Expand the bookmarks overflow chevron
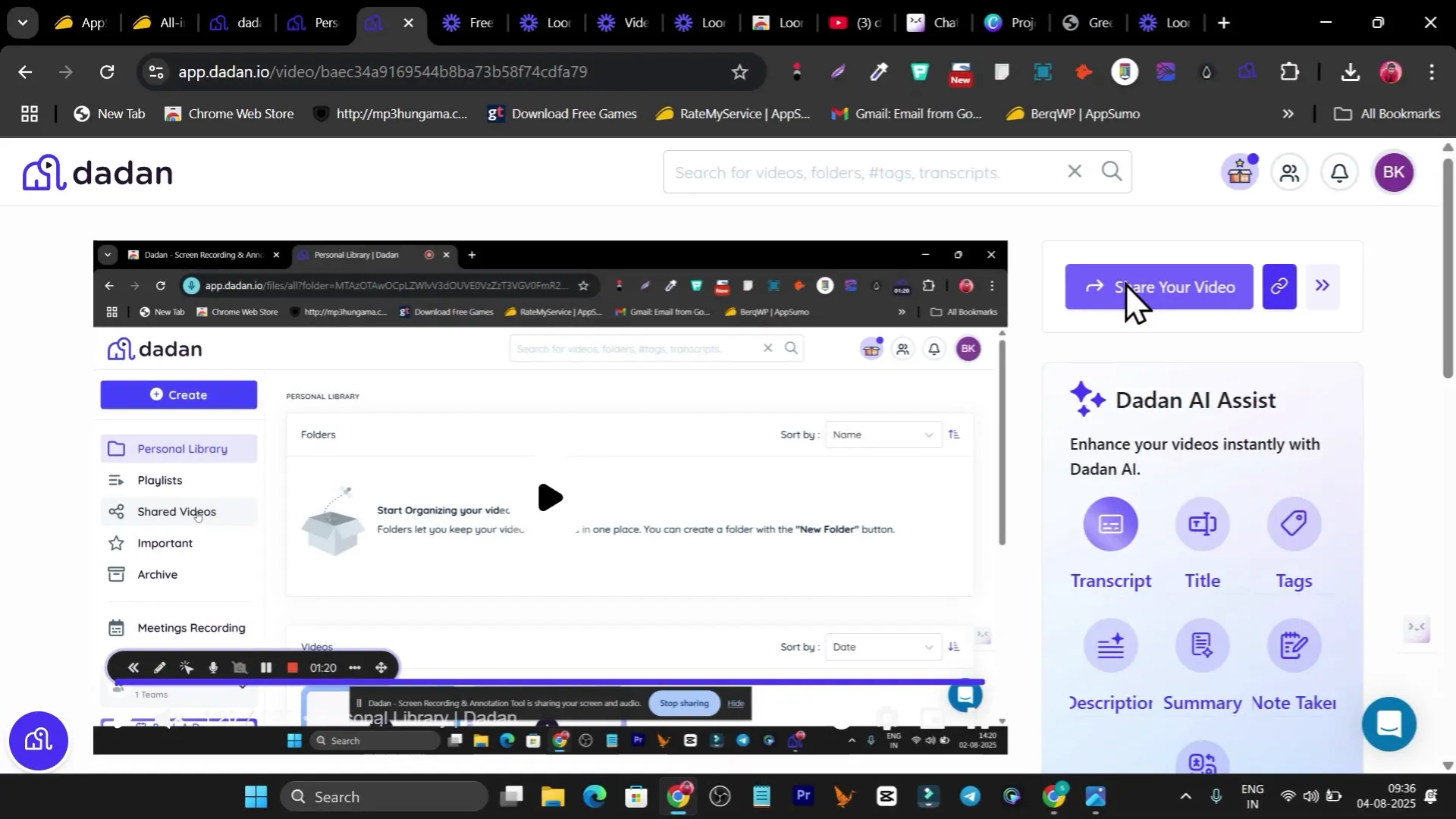 1288,114
